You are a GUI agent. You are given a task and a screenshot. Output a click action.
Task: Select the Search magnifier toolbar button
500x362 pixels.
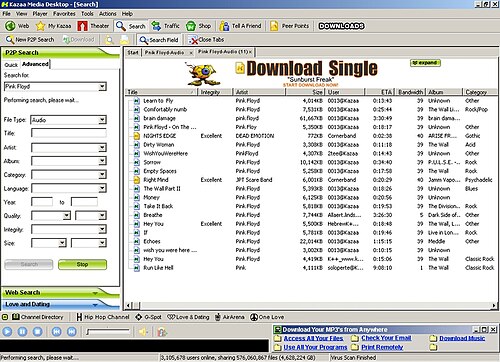tap(130, 26)
